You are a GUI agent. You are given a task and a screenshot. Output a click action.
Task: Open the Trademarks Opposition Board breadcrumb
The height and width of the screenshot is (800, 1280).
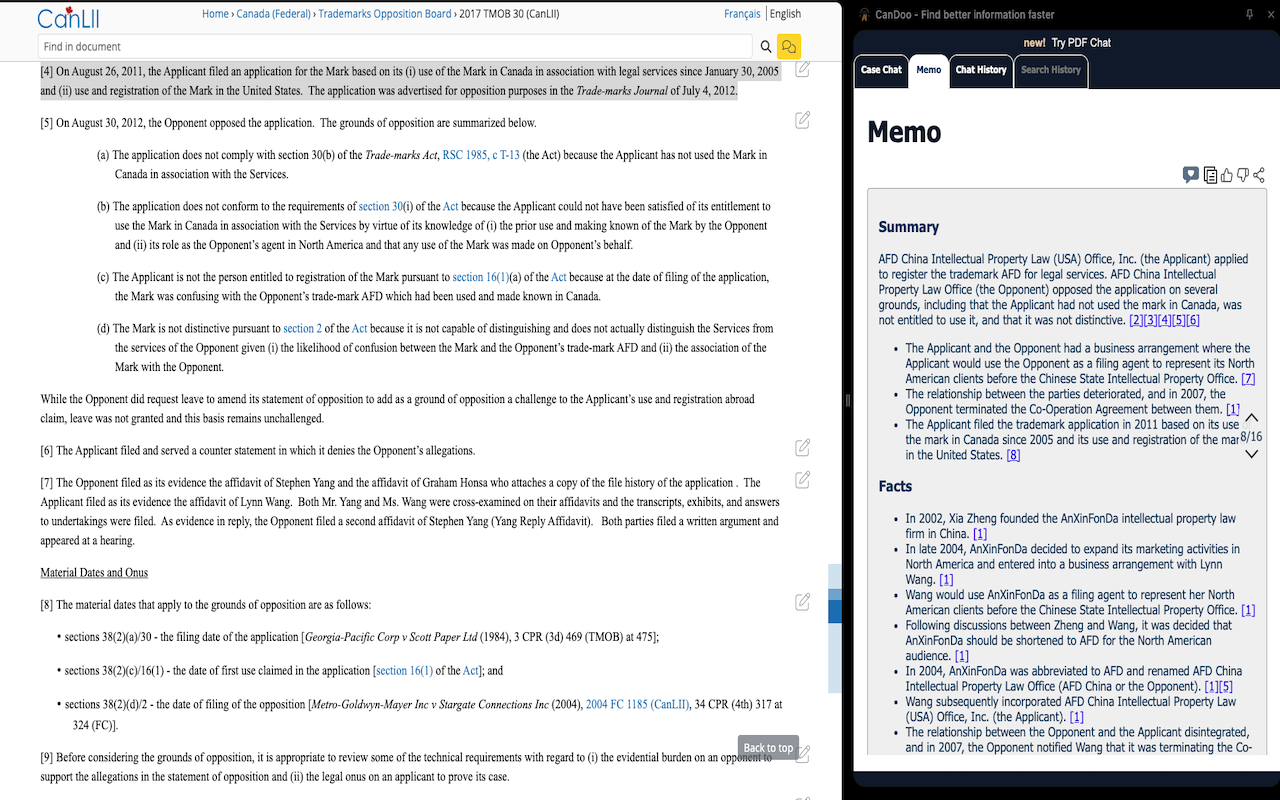tap(386, 14)
